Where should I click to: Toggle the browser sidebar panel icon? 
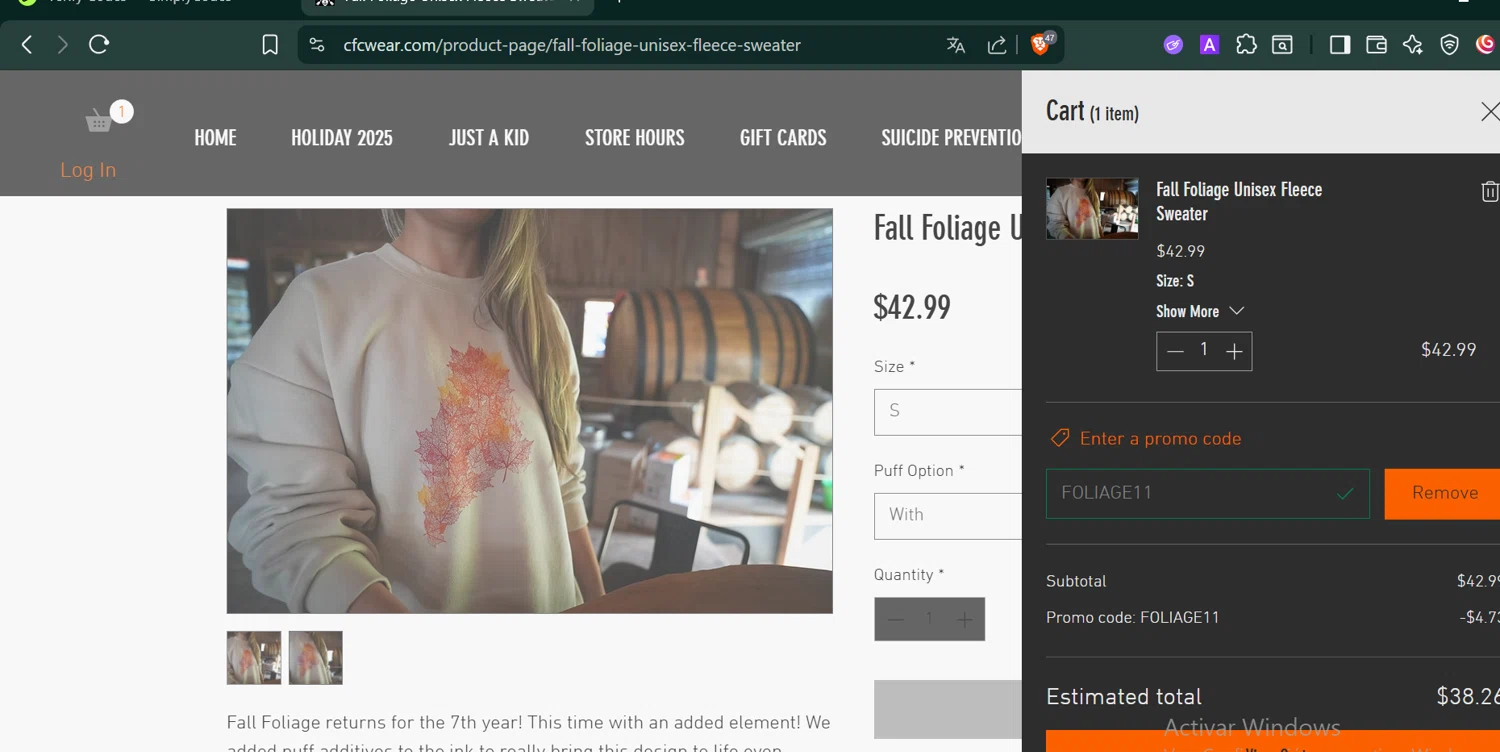(x=1340, y=45)
